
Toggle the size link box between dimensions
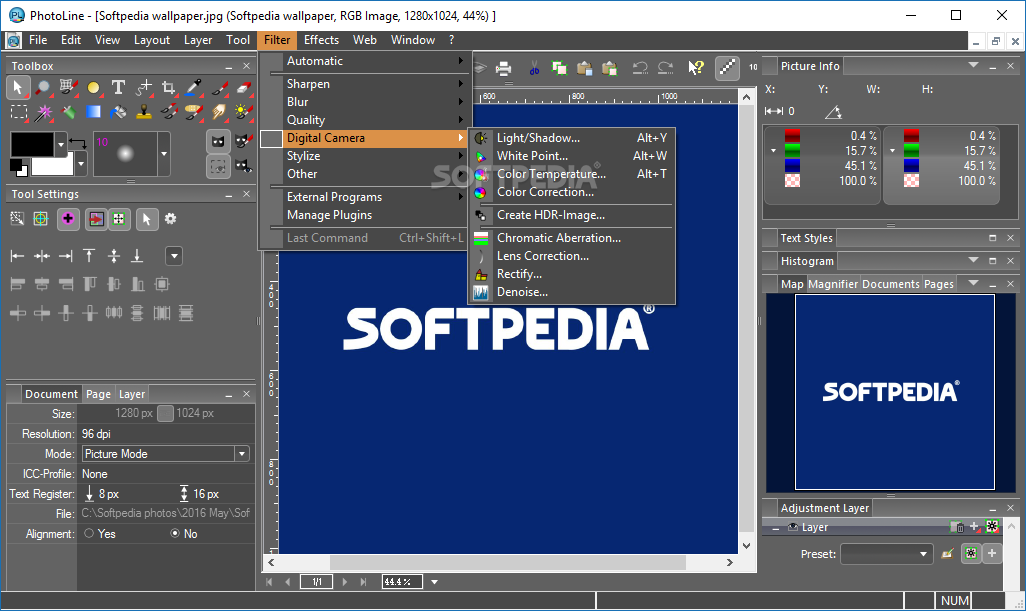click(x=165, y=413)
